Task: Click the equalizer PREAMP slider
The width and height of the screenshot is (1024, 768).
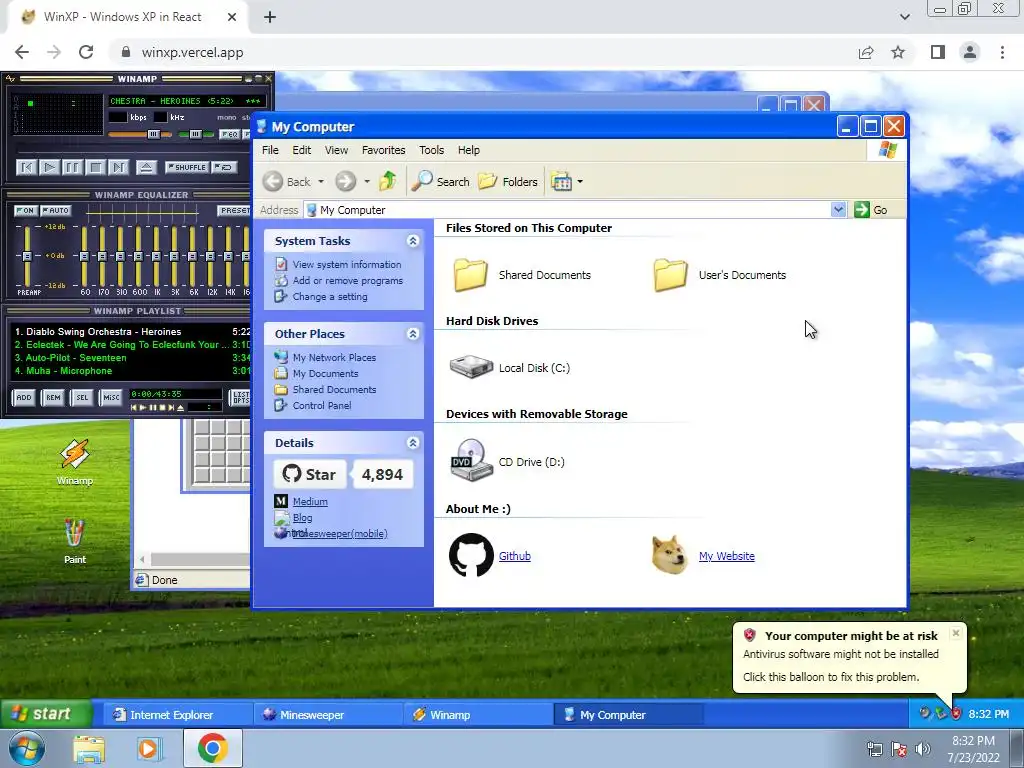Action: point(27,256)
